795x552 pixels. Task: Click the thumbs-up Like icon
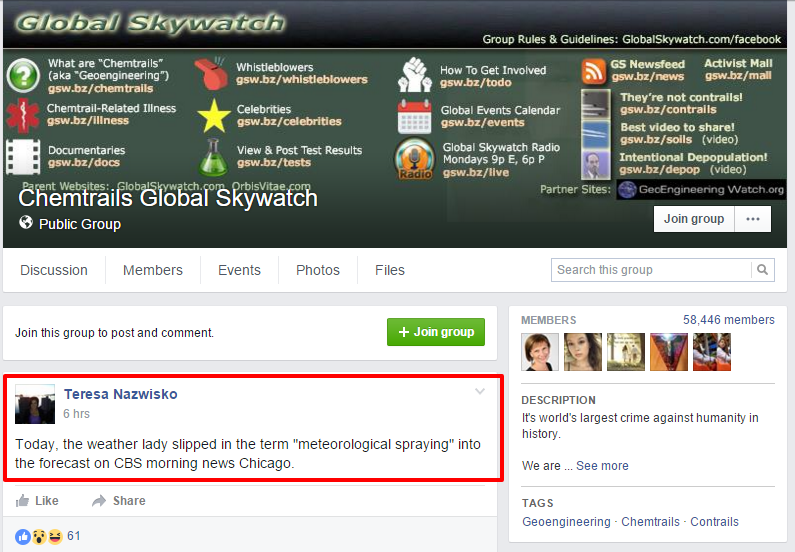pos(22,501)
